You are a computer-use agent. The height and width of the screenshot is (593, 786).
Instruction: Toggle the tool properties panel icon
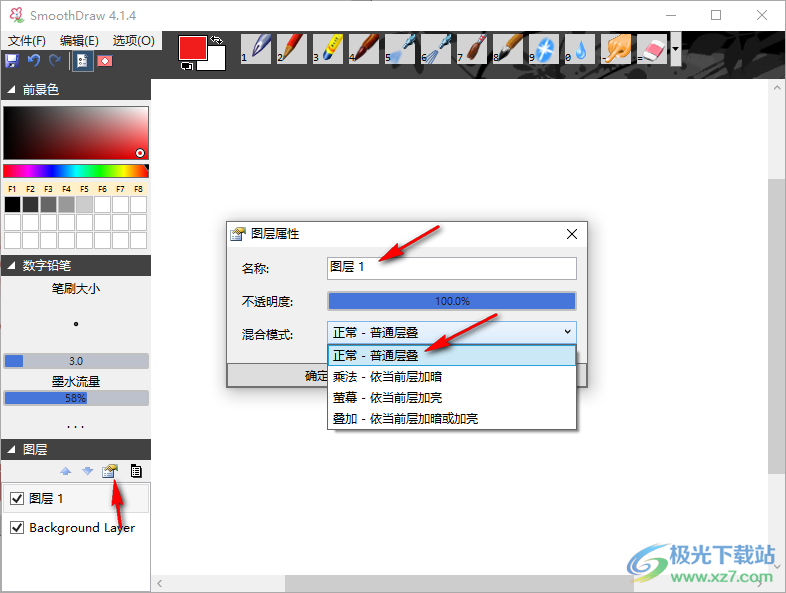[83, 61]
